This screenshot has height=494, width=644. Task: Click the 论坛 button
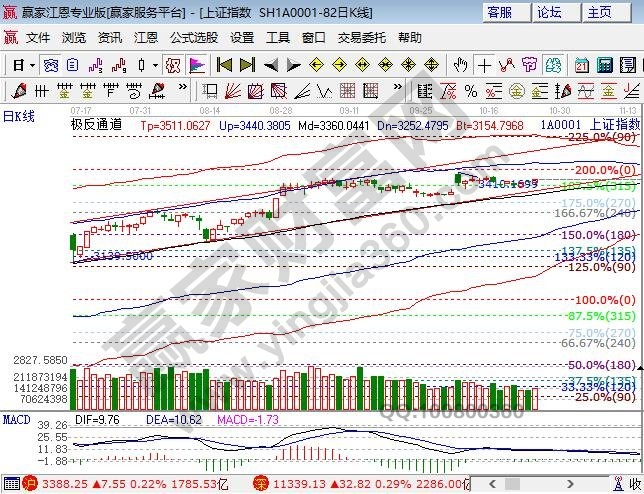(x=550, y=13)
